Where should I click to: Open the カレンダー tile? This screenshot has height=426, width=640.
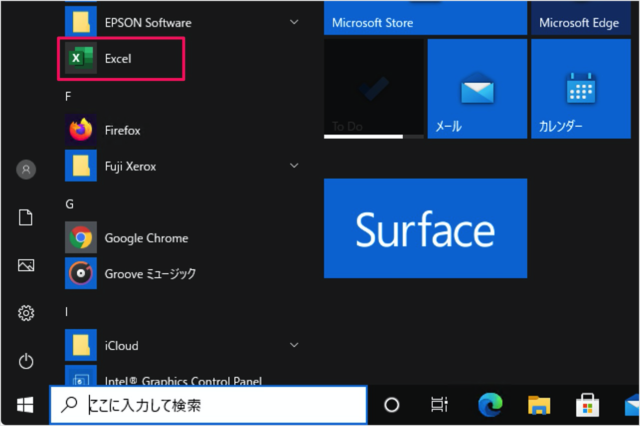581,89
